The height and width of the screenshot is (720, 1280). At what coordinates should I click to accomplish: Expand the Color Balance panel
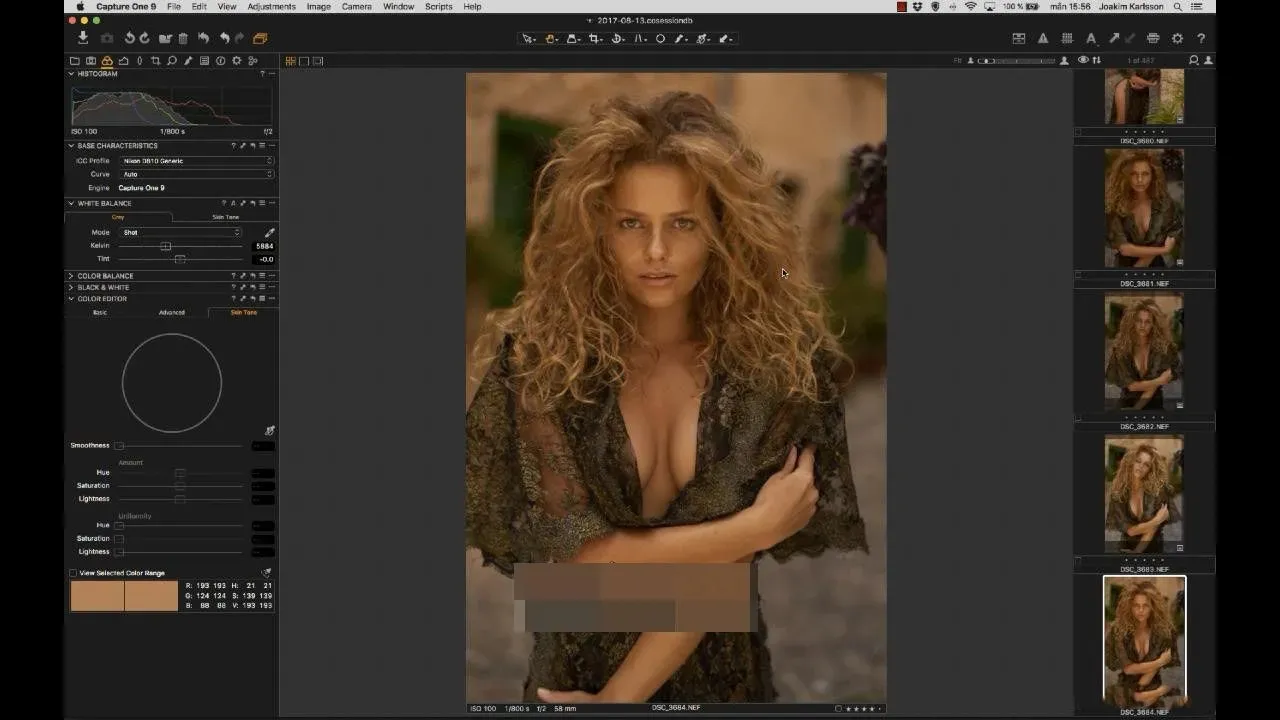click(71, 276)
